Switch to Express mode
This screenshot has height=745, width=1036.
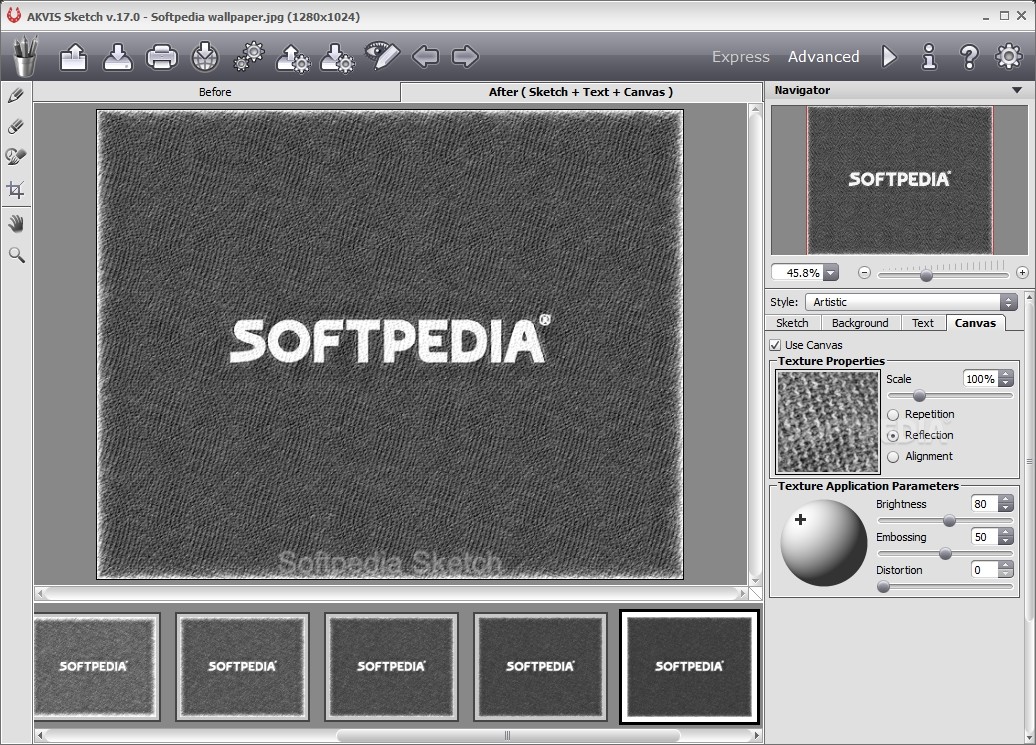[x=741, y=57]
